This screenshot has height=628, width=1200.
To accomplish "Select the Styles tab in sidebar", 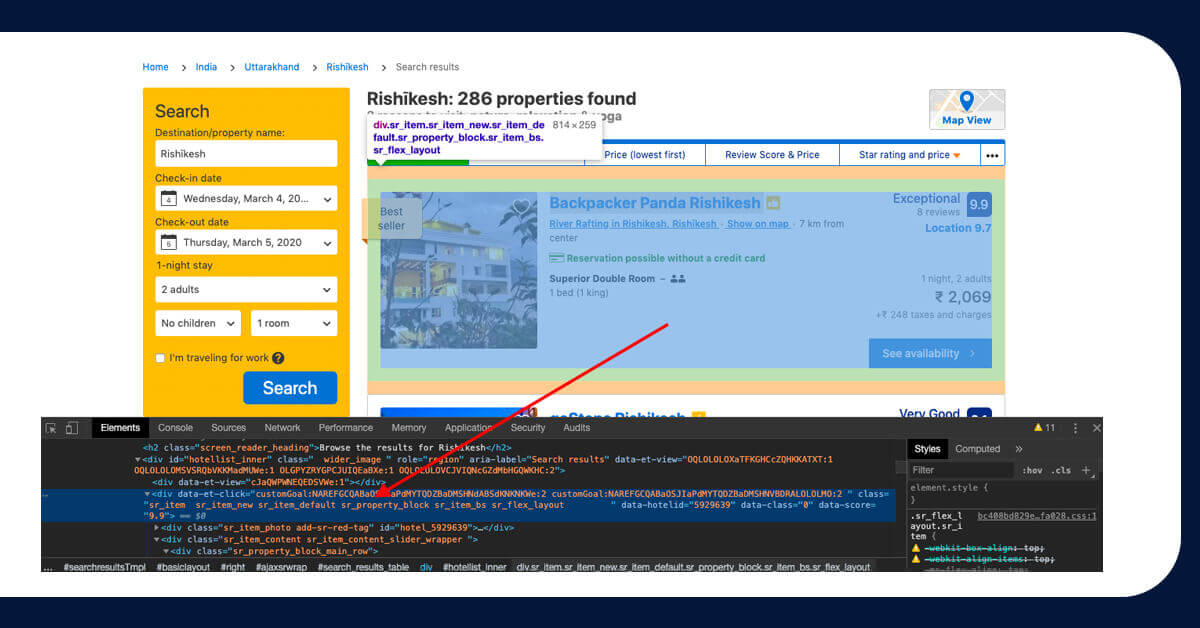I will (x=927, y=449).
